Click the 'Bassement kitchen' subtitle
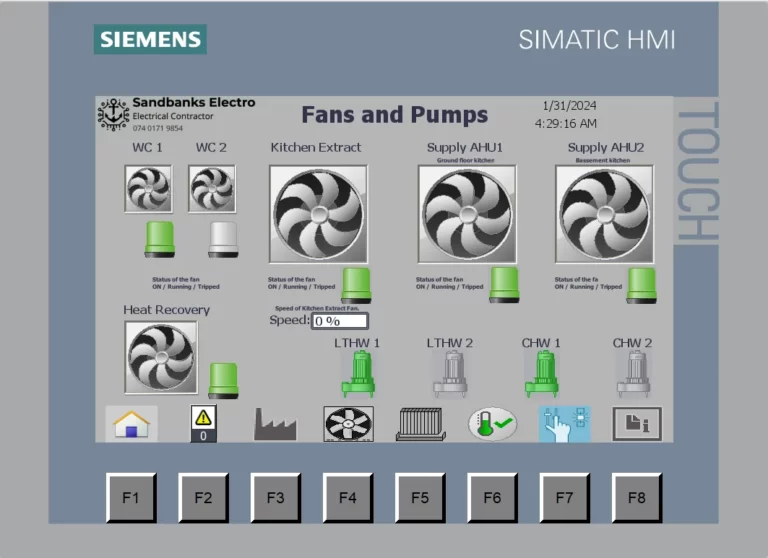This screenshot has height=558, width=768. coord(603,160)
